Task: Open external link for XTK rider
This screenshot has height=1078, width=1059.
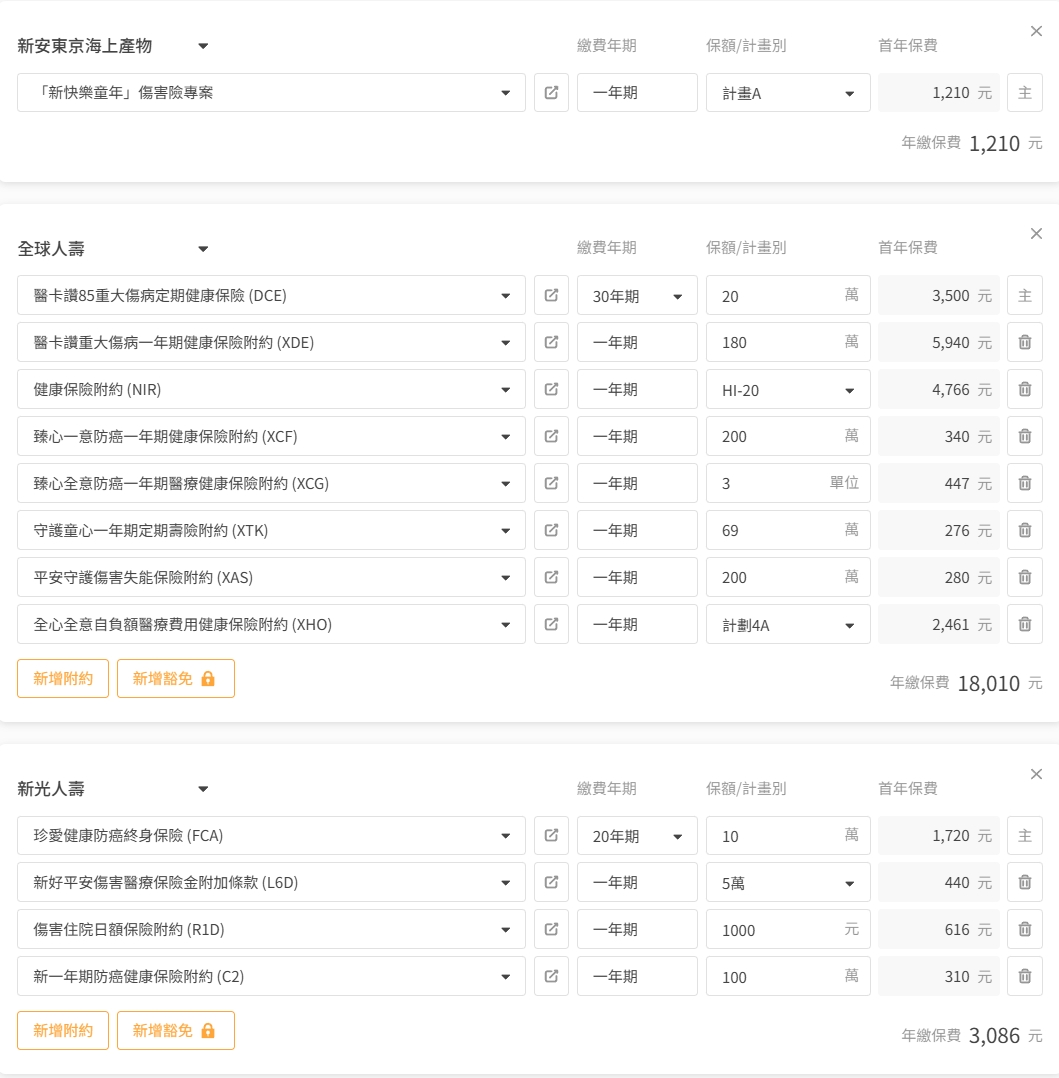Action: click(x=552, y=530)
